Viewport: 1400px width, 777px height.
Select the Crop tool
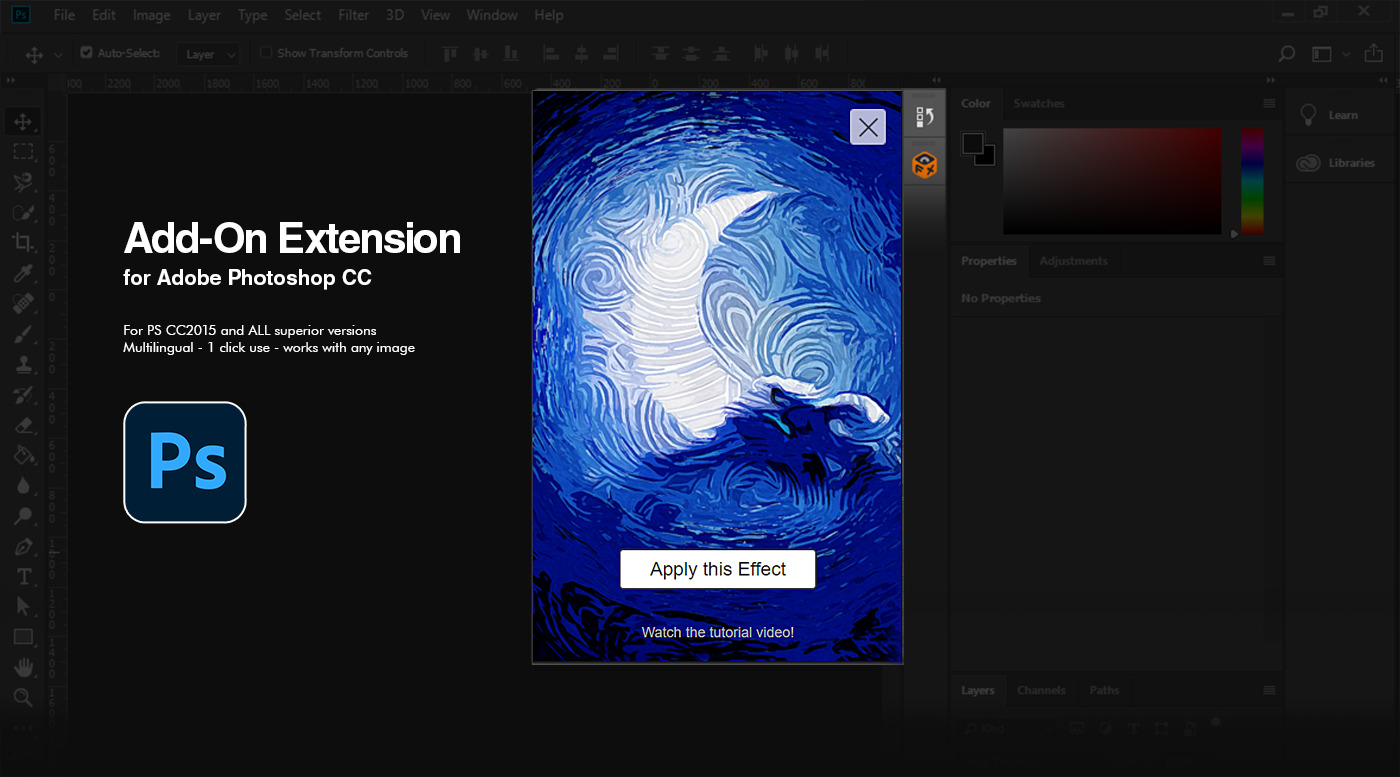point(22,242)
